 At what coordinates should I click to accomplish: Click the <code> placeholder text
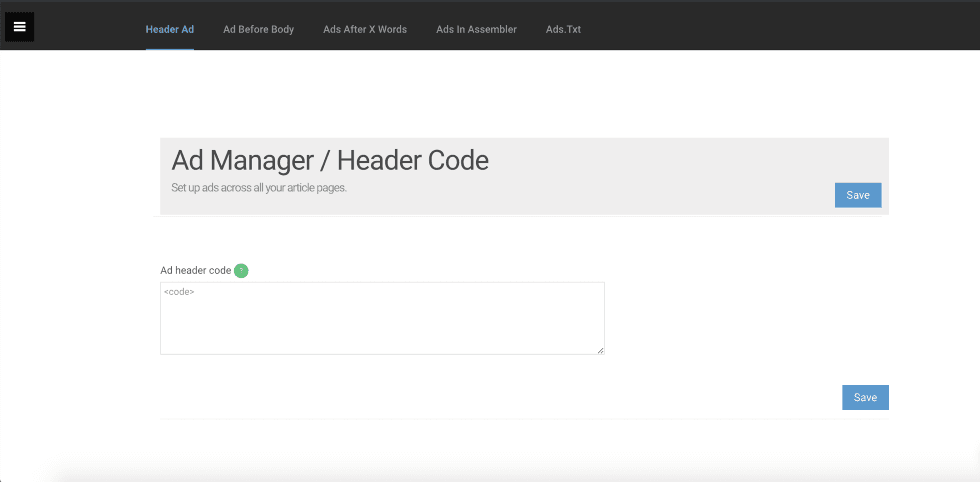(x=179, y=292)
